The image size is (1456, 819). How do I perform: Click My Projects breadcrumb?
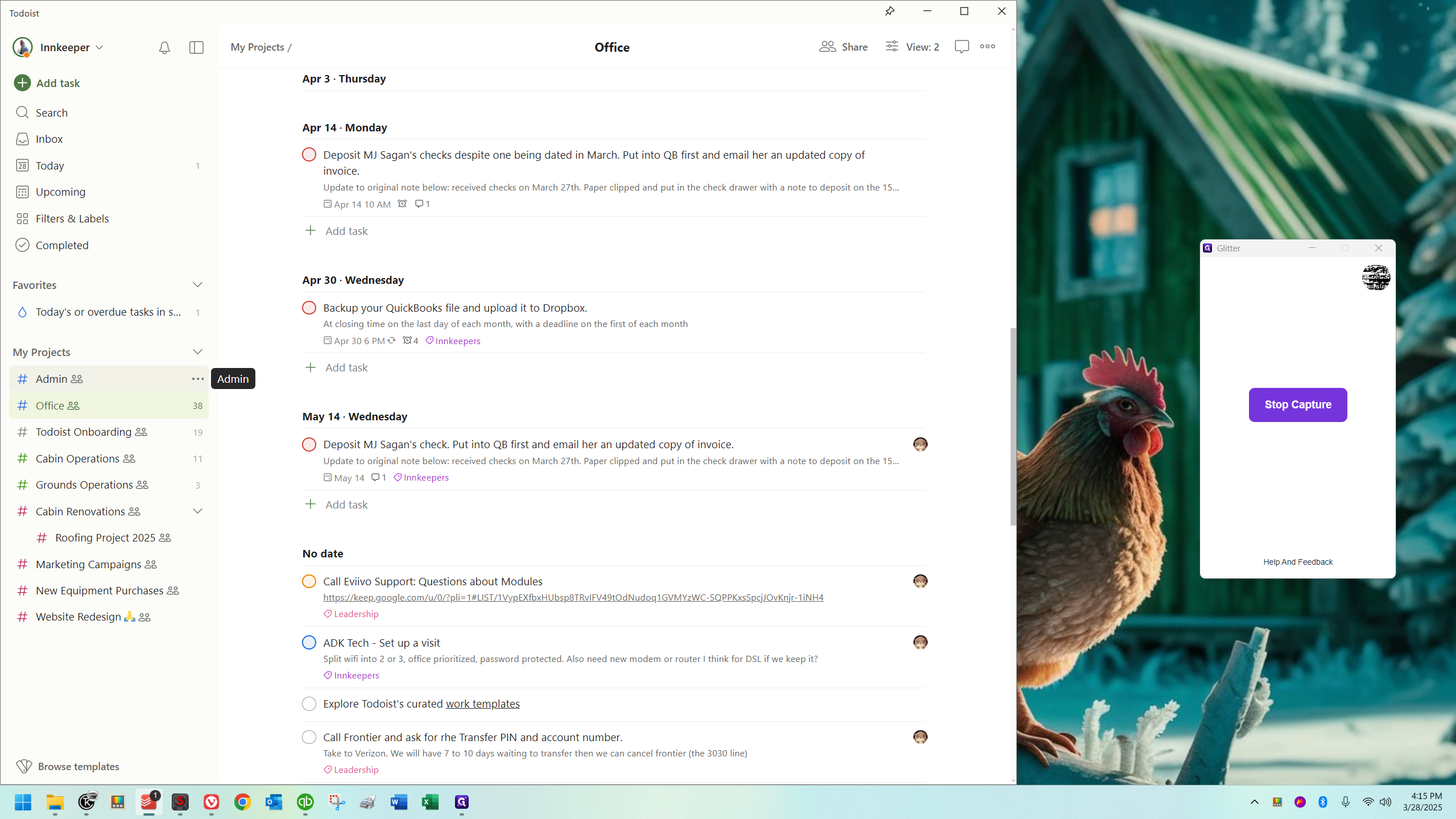click(257, 47)
